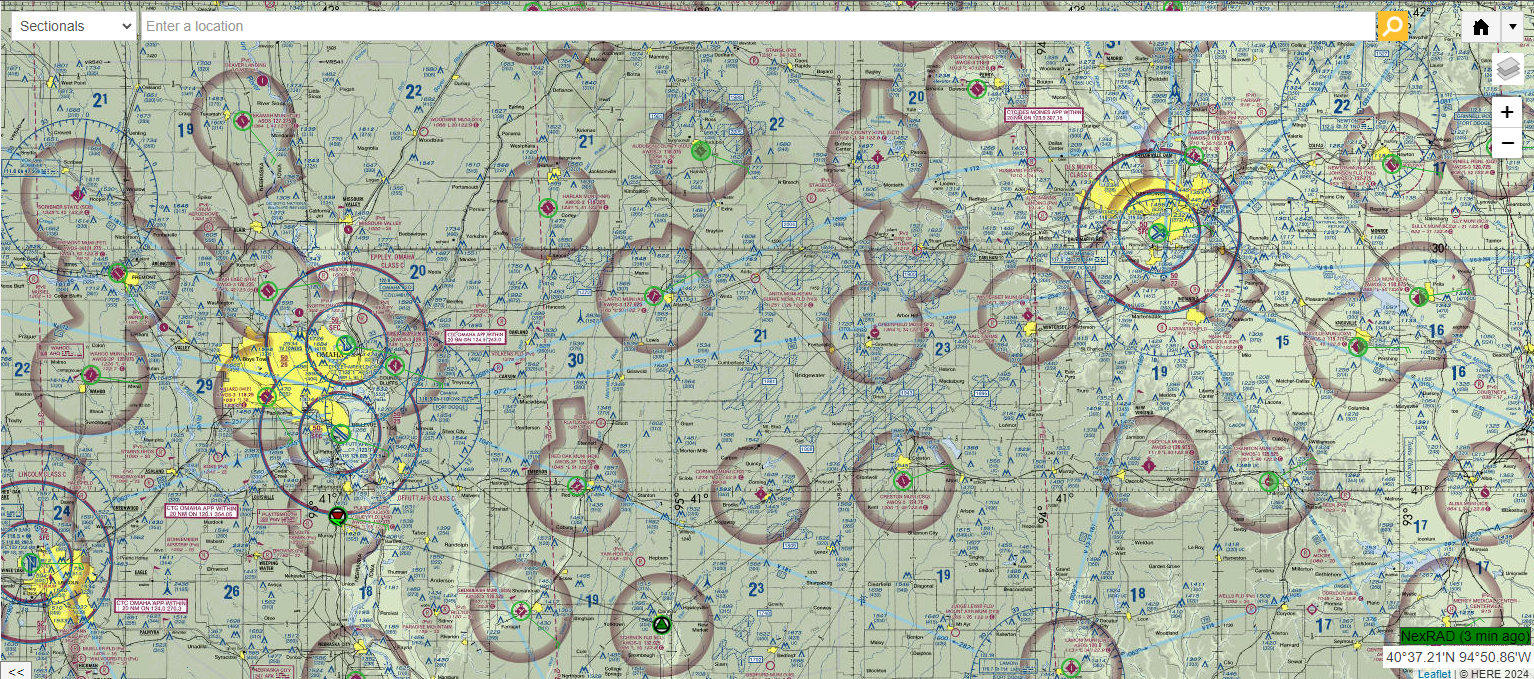Open the map layers control
The image size is (1534, 679).
pos(1507,70)
